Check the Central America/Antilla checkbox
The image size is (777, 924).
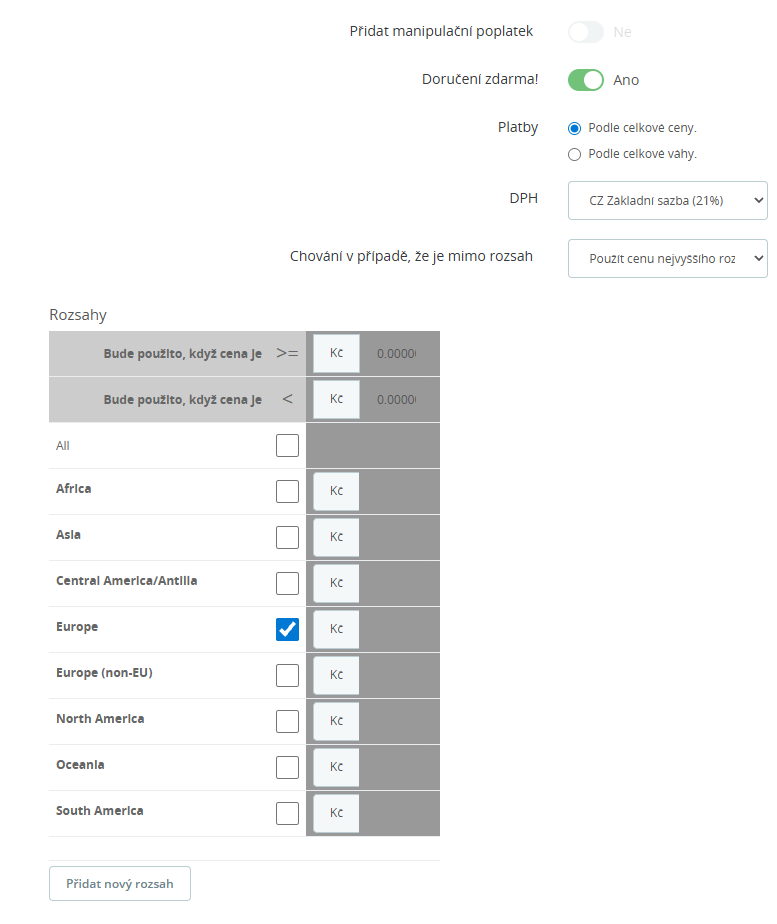coord(287,583)
